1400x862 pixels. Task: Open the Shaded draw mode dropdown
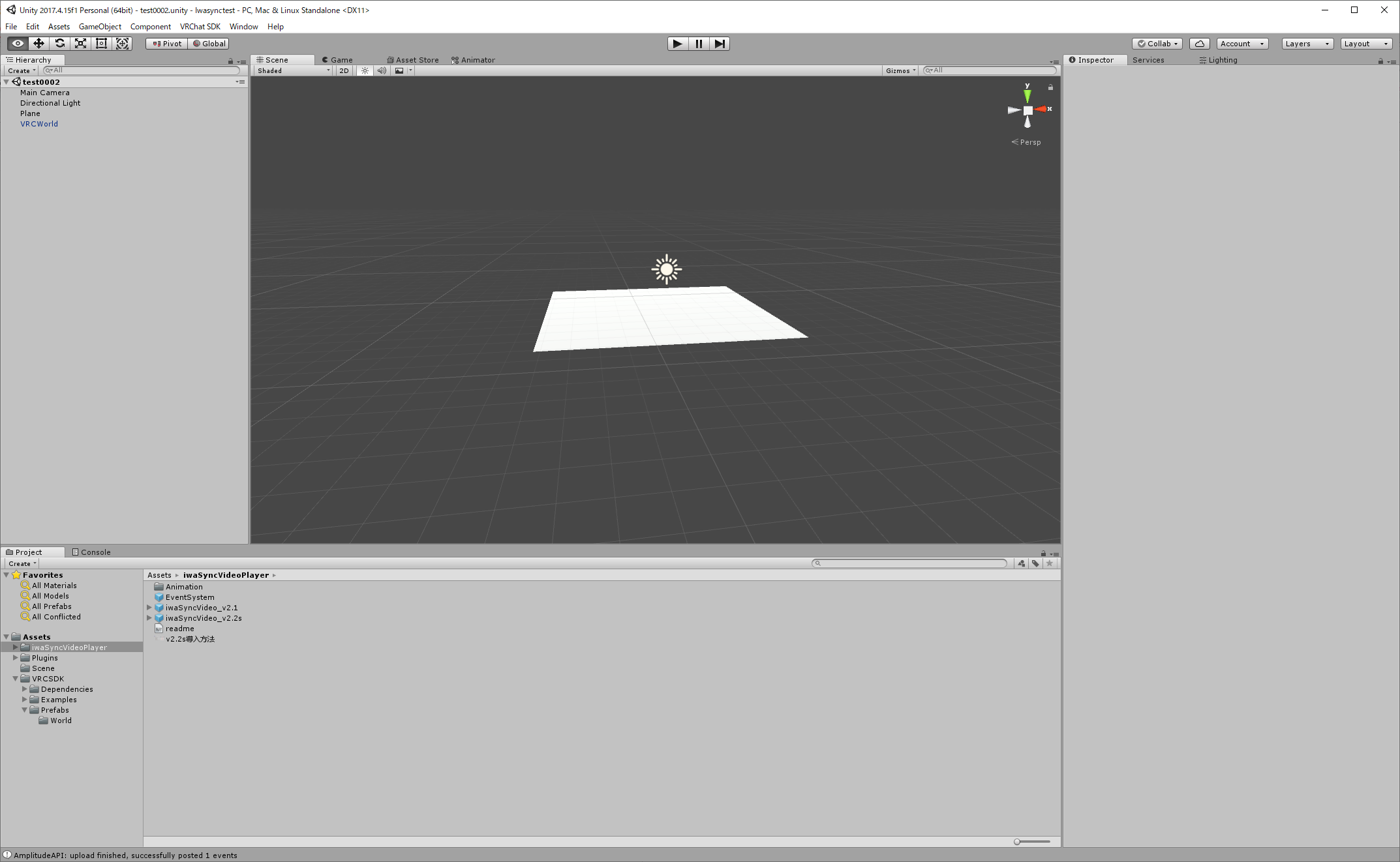pyautogui.click(x=294, y=70)
